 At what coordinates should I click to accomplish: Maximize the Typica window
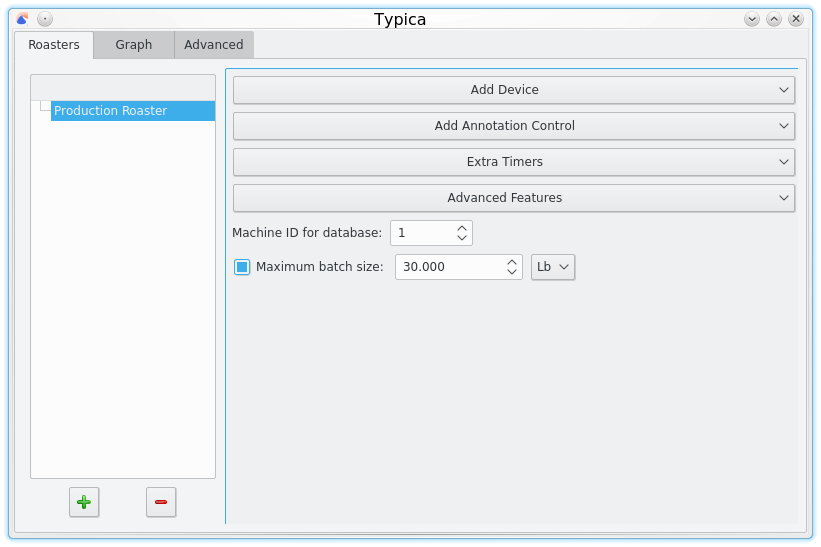pyautogui.click(x=774, y=19)
